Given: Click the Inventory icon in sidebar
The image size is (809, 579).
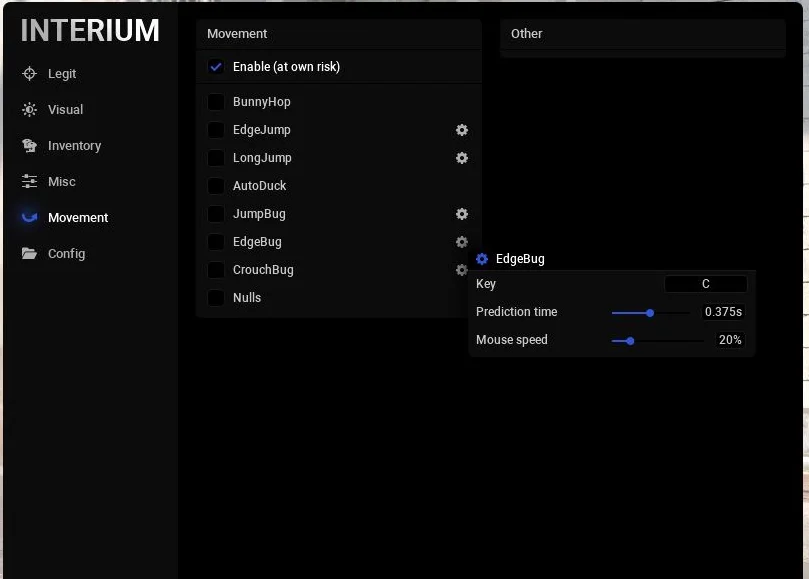Looking at the screenshot, I should tap(29, 146).
